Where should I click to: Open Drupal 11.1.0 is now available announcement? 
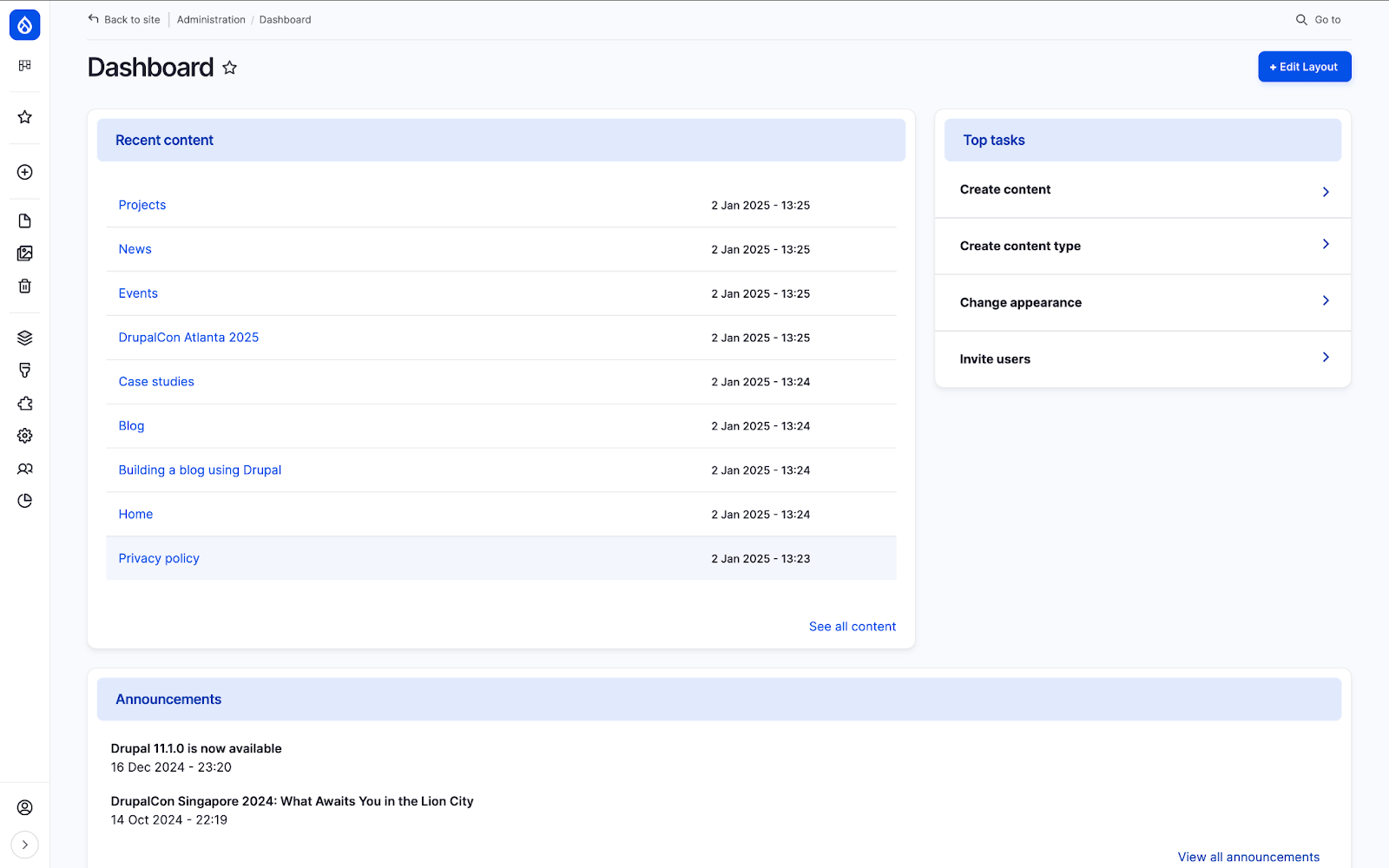[196, 748]
